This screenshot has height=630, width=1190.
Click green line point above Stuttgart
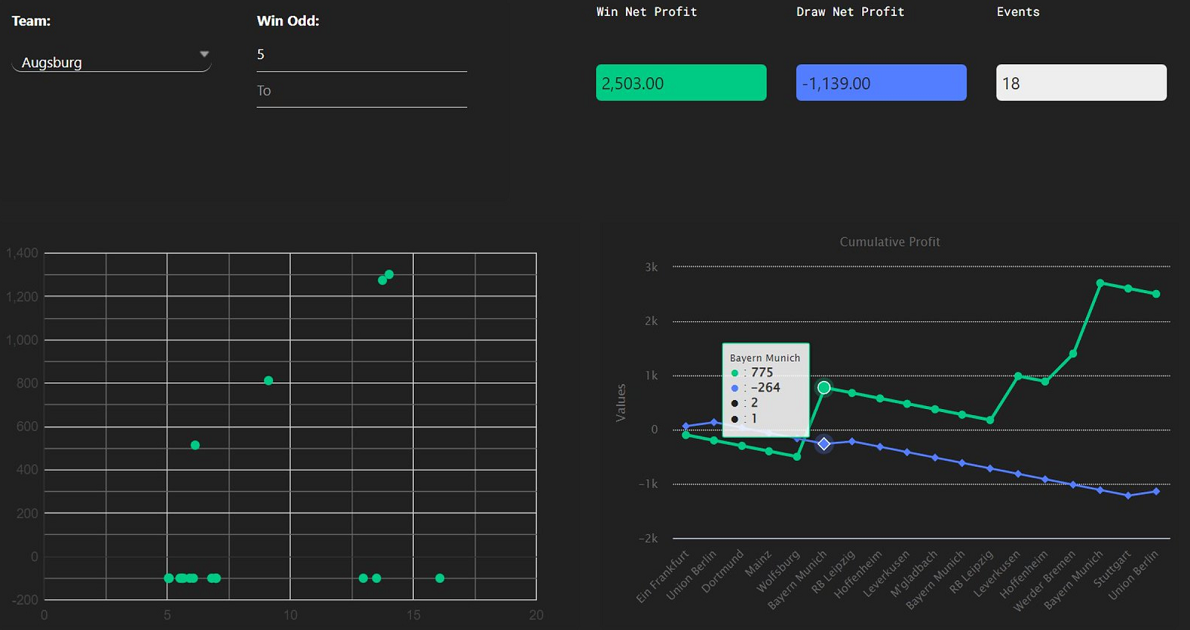click(x=1129, y=288)
